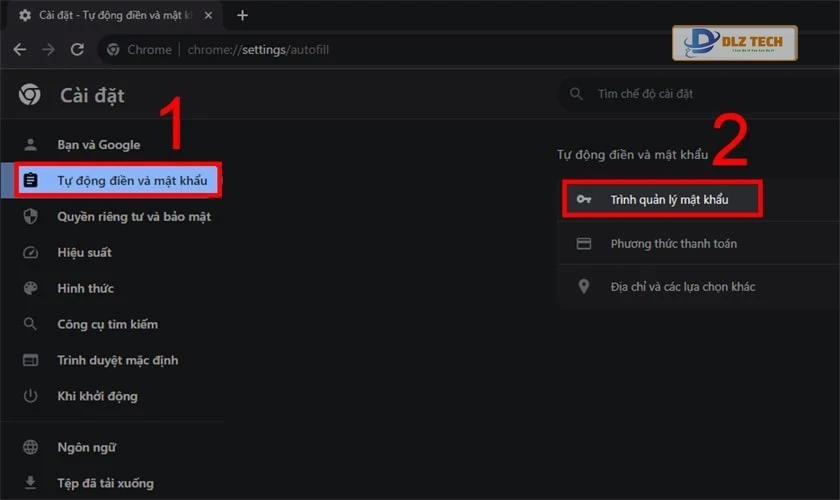Click the Trình duyệt mặc định browser icon
This screenshot has height=500, width=840.
click(x=30, y=360)
